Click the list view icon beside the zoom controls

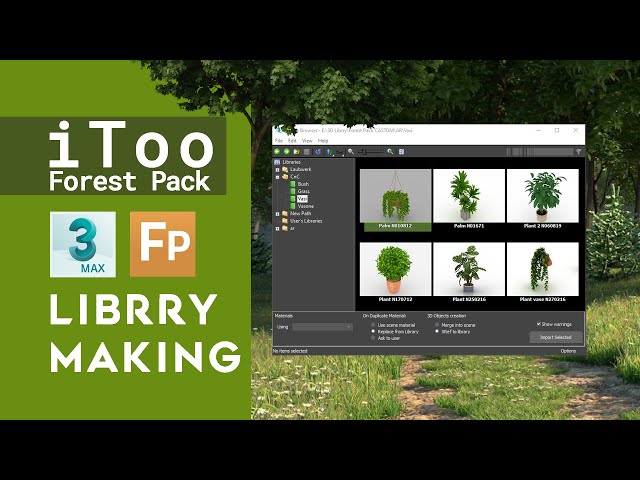pyautogui.click(x=401, y=151)
